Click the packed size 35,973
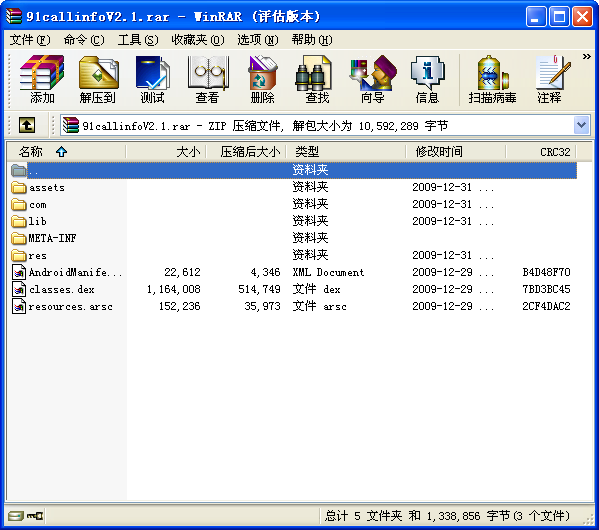 (262, 306)
